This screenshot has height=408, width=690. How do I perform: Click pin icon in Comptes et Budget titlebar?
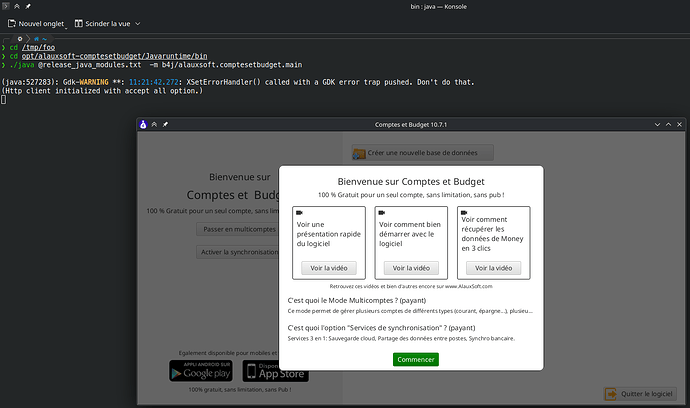tap(165, 125)
